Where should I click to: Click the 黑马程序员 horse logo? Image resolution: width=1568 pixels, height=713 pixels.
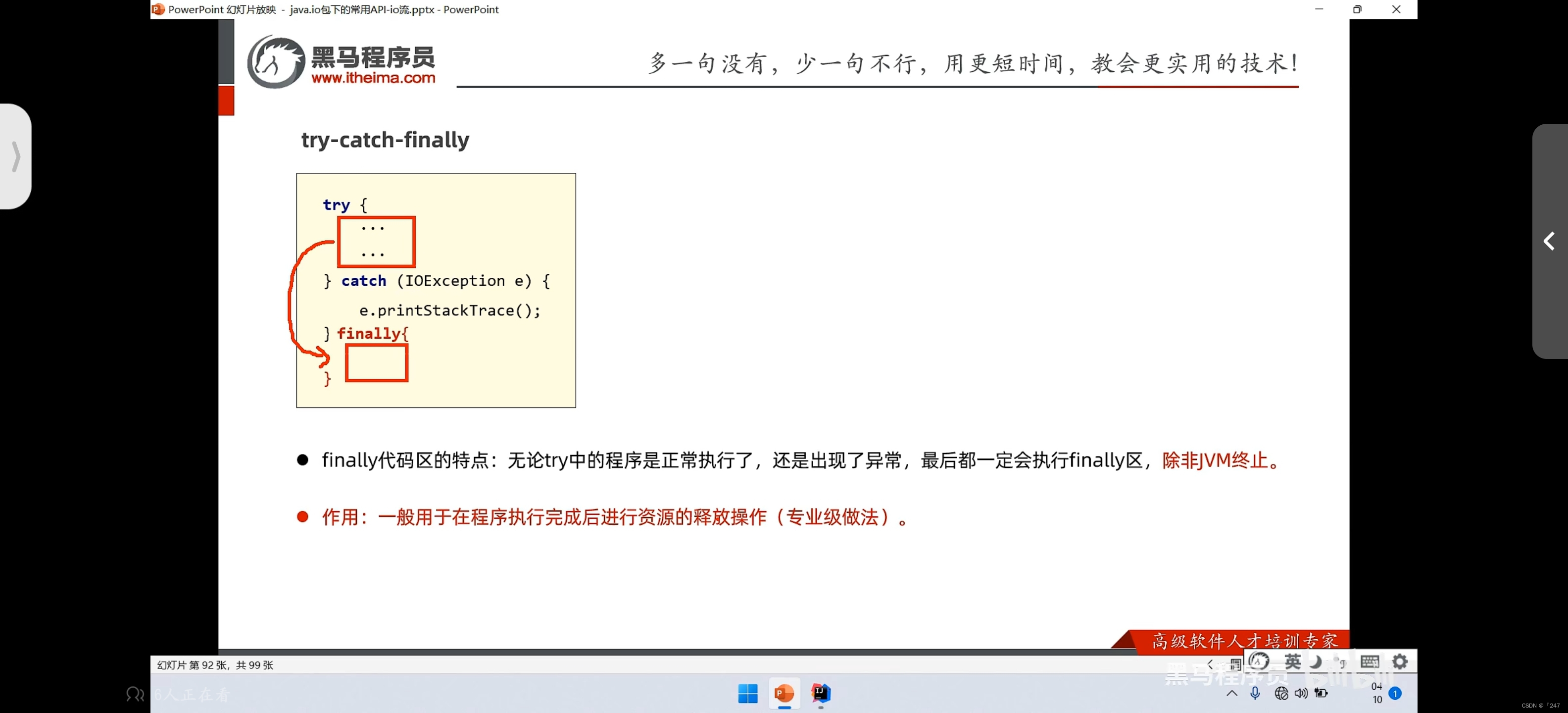(276, 61)
